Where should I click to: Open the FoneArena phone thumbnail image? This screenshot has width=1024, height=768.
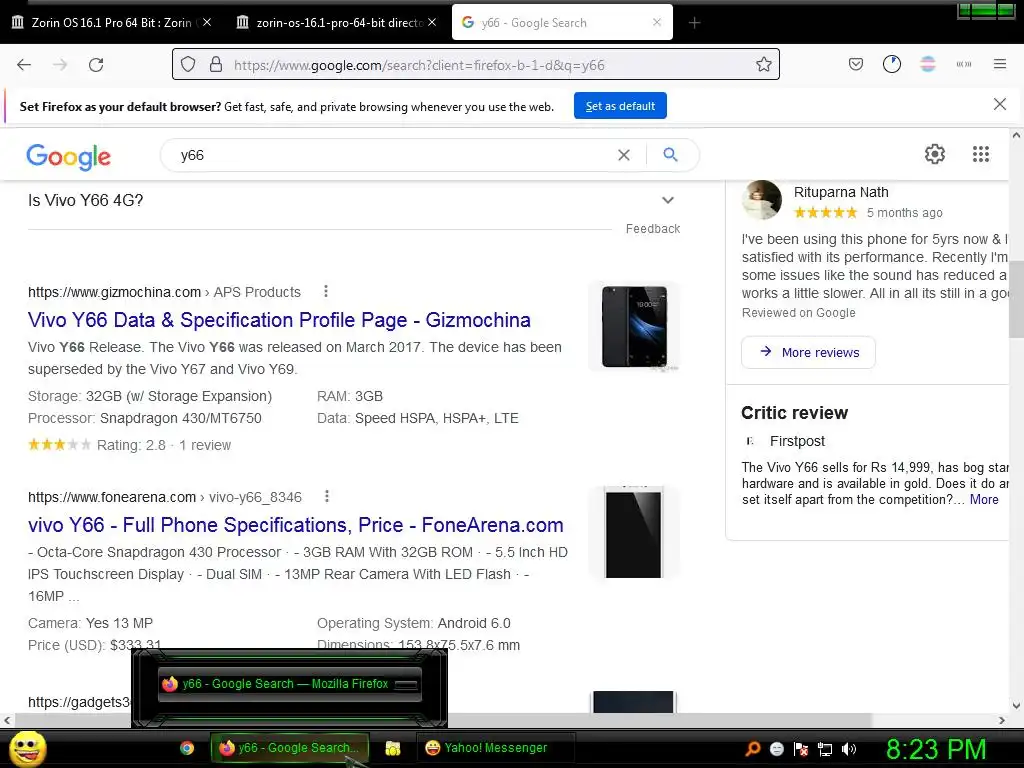[x=634, y=532]
